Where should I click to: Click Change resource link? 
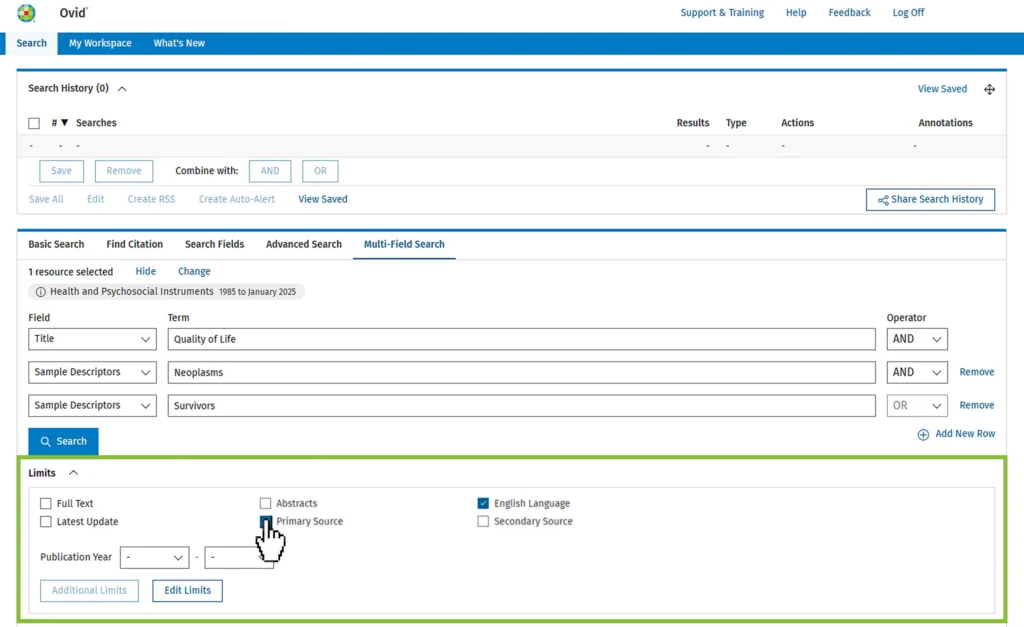click(195, 271)
